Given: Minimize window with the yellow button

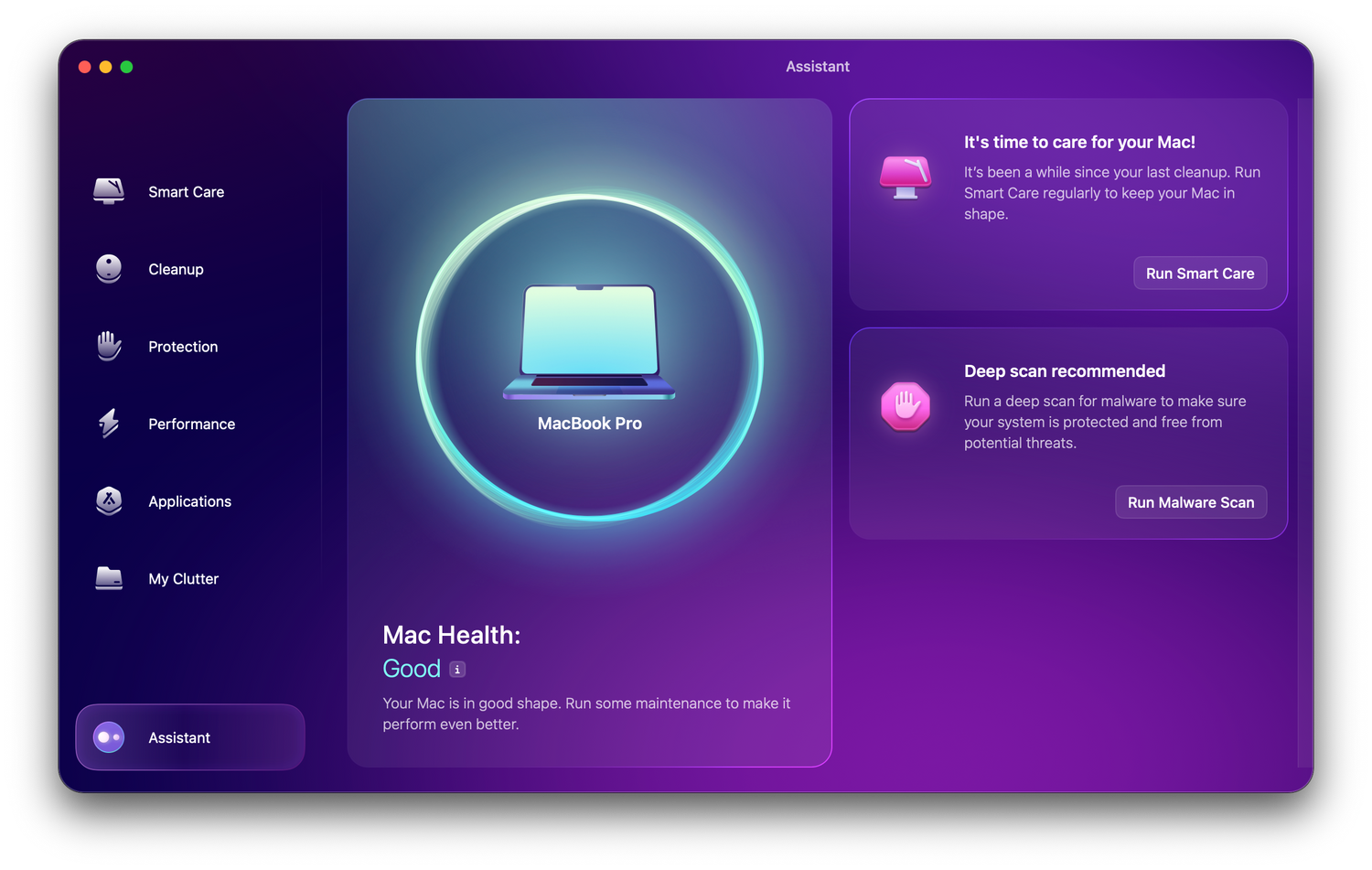Looking at the screenshot, I should coord(105,67).
